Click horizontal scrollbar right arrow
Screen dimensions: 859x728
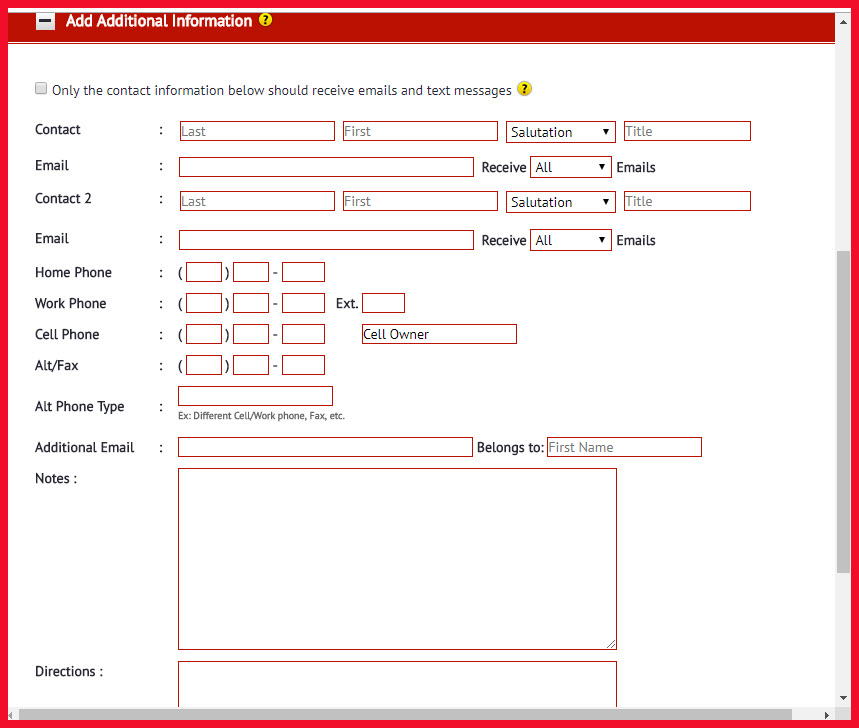(827, 715)
